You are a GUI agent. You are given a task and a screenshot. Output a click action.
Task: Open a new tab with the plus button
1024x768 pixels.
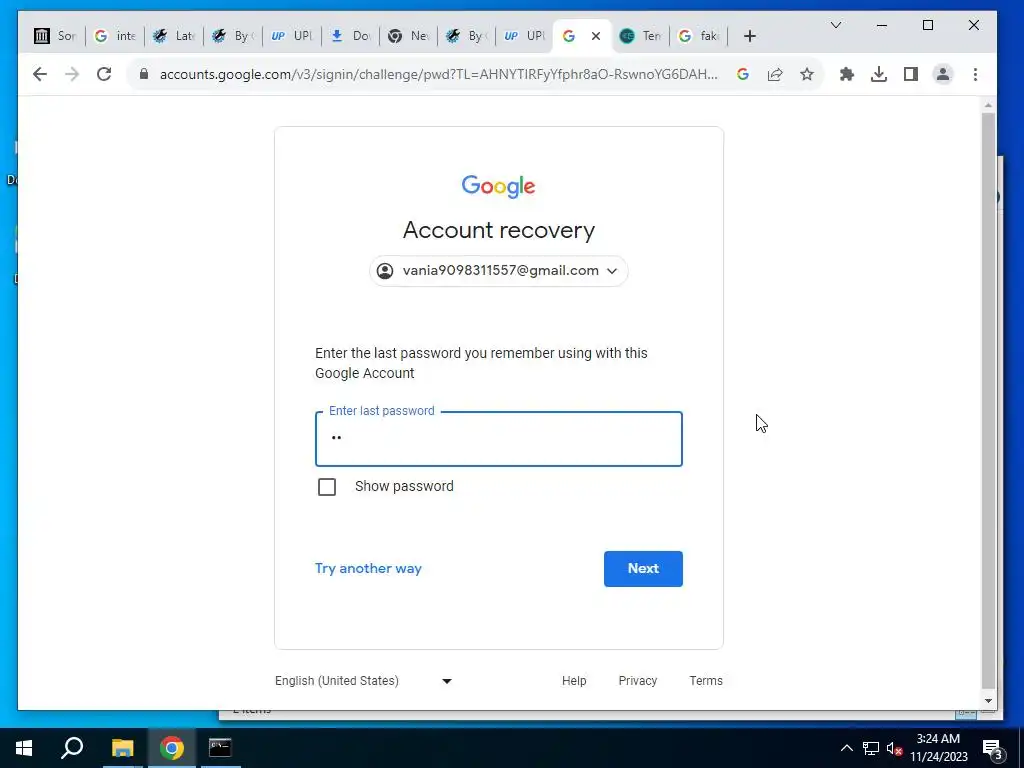pos(750,36)
